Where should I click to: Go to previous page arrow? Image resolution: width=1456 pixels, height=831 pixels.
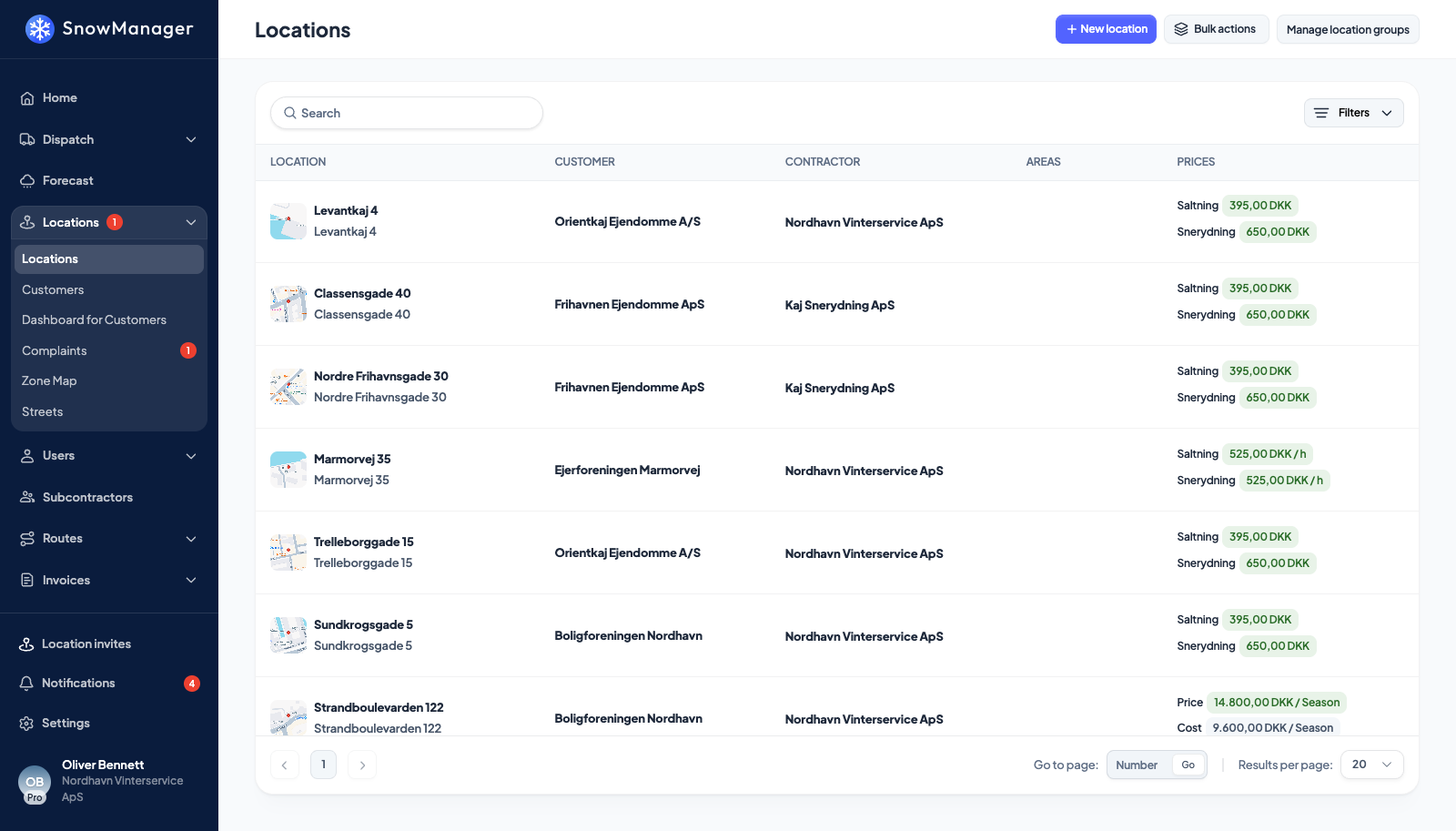point(285,765)
